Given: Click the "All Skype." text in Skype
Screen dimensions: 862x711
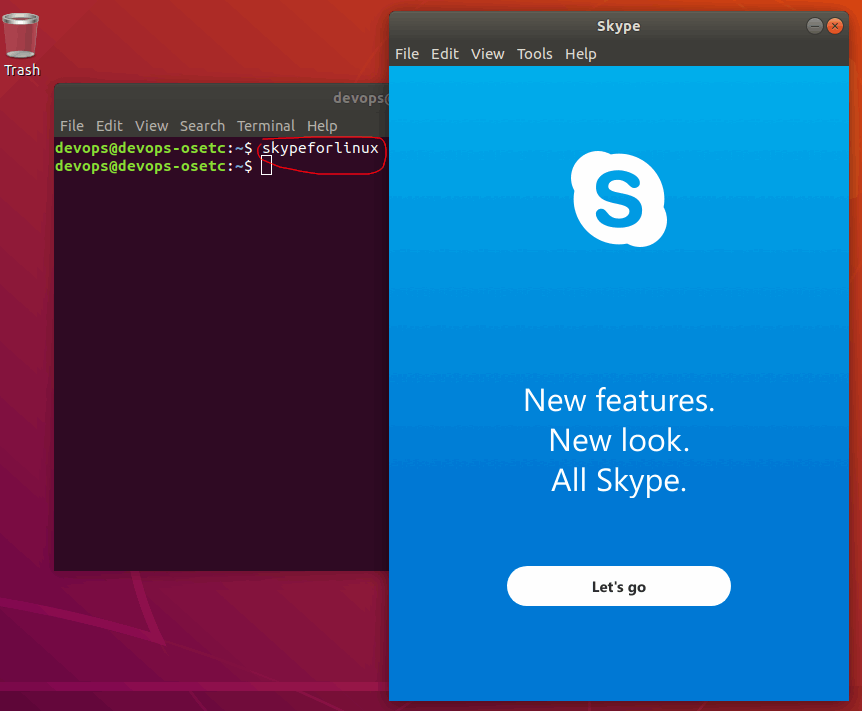Looking at the screenshot, I should point(619,480).
